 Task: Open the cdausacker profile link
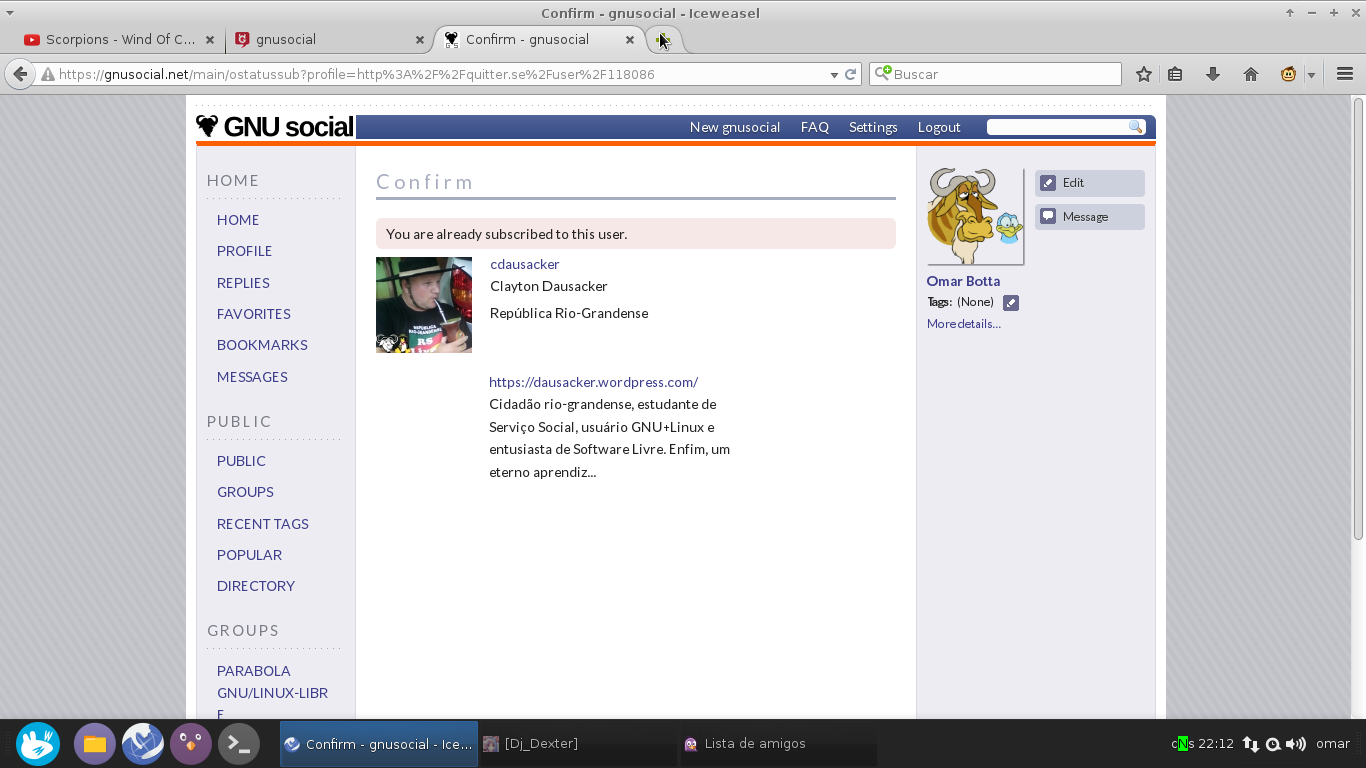(x=525, y=264)
